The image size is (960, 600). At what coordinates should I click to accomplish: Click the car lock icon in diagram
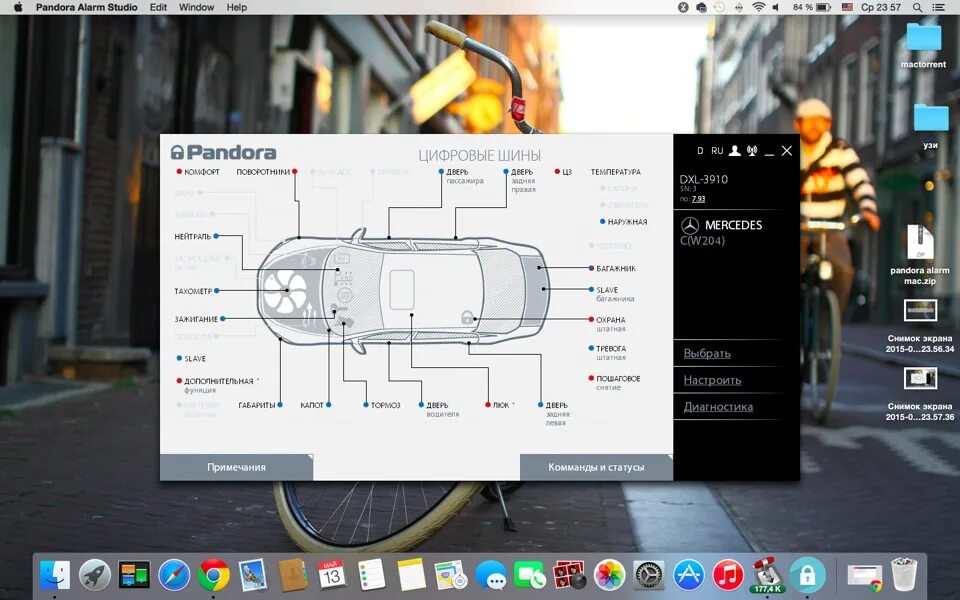click(467, 317)
